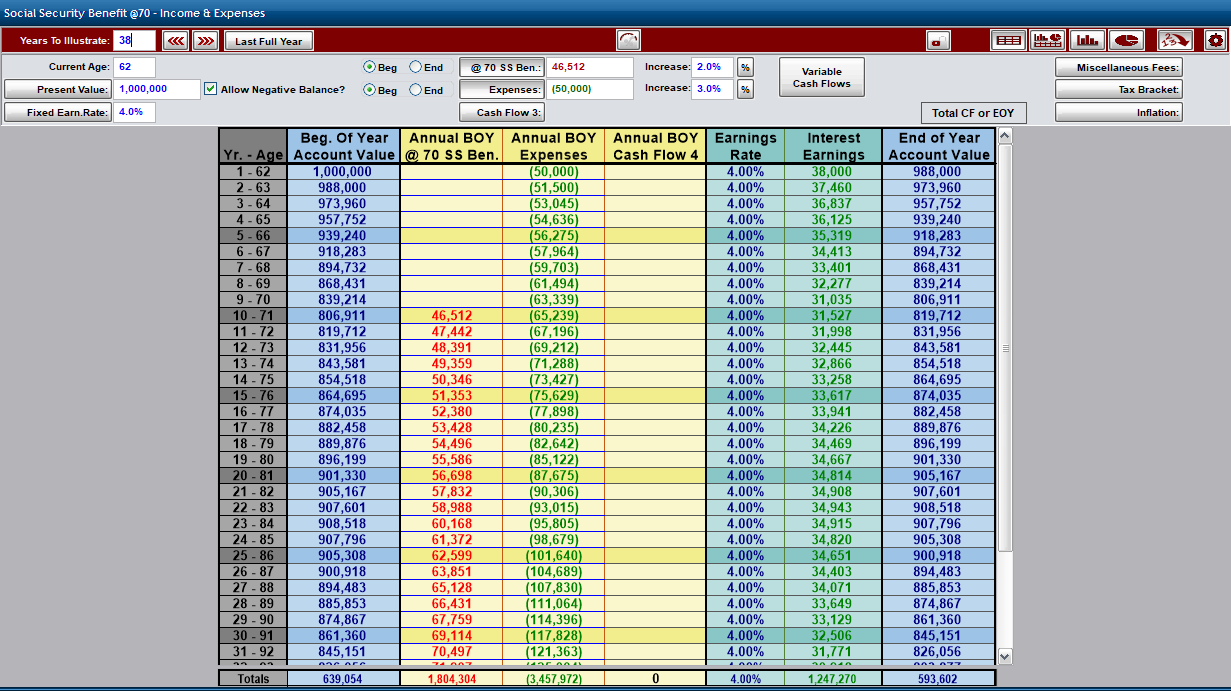The image size is (1231, 691).
Task: Click total SS benefit 1,804,304
Action: (x=451, y=679)
